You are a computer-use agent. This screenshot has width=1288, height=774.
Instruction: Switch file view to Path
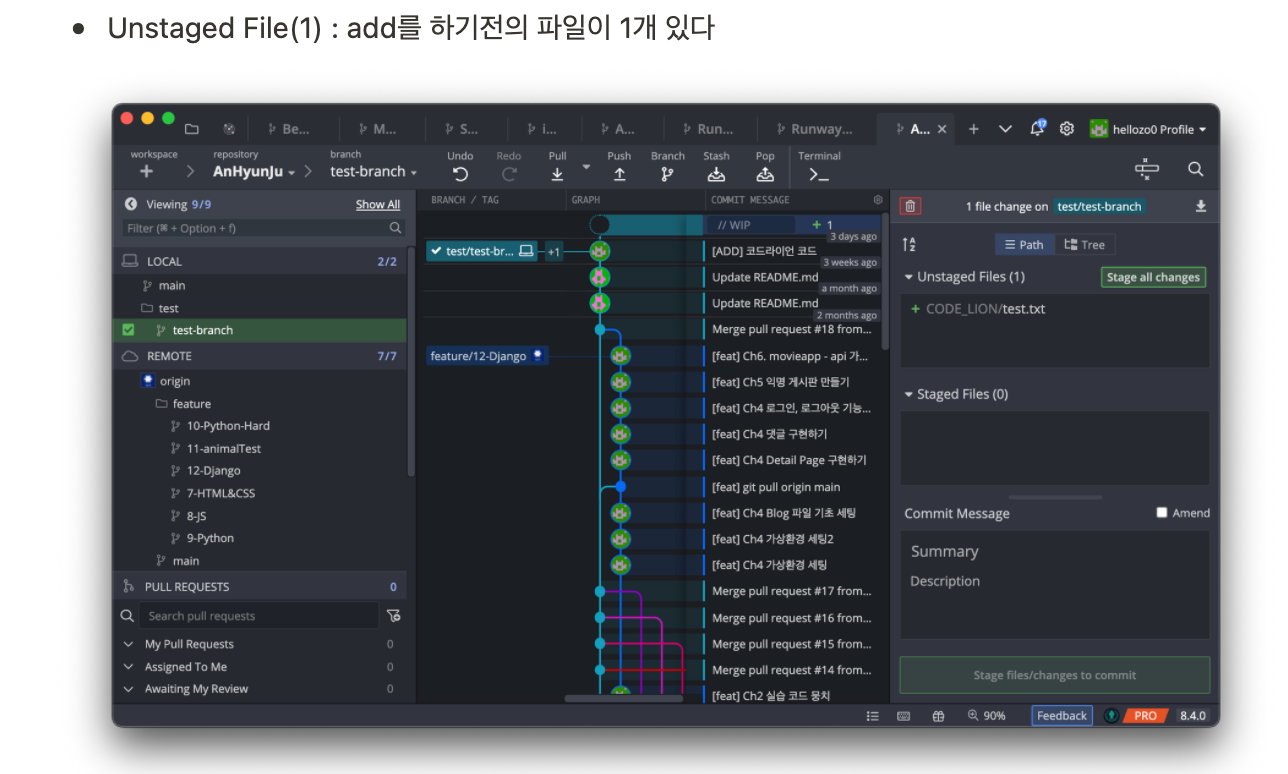[1024, 244]
